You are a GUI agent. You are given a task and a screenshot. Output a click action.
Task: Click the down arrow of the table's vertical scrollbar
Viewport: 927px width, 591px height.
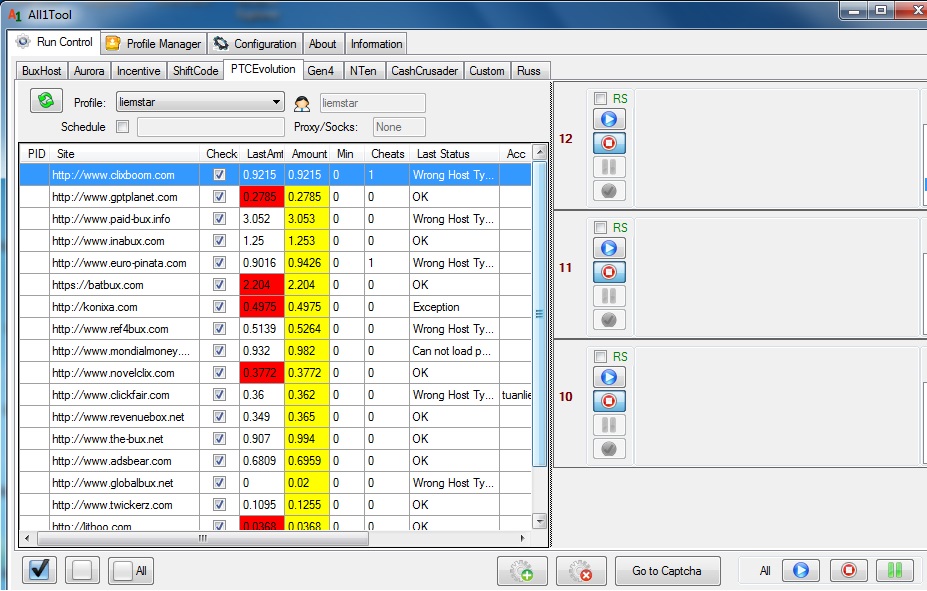[539, 521]
